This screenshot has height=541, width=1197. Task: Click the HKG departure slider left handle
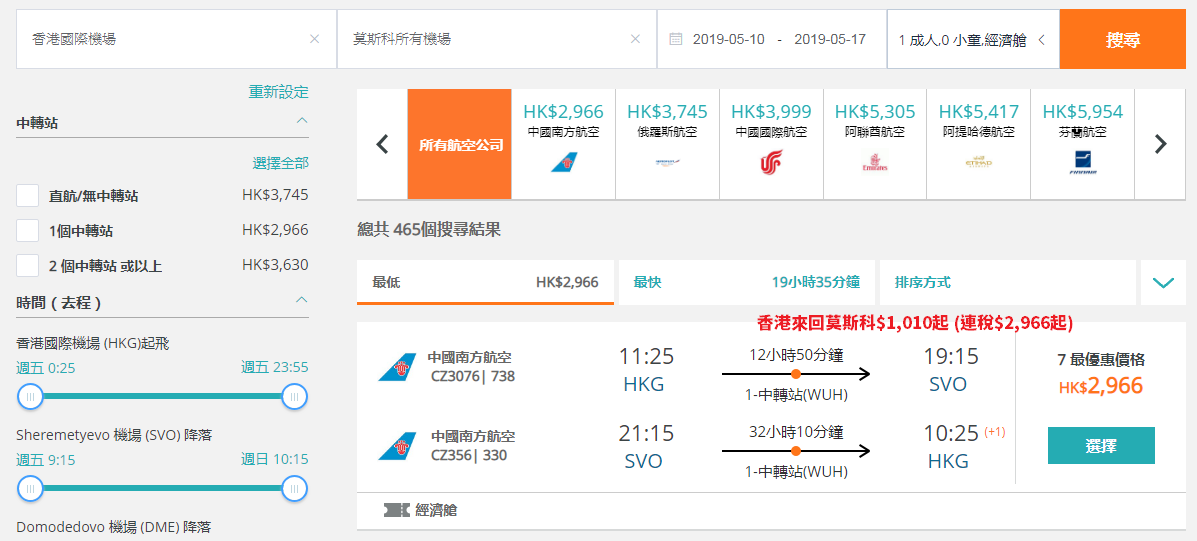(31, 397)
